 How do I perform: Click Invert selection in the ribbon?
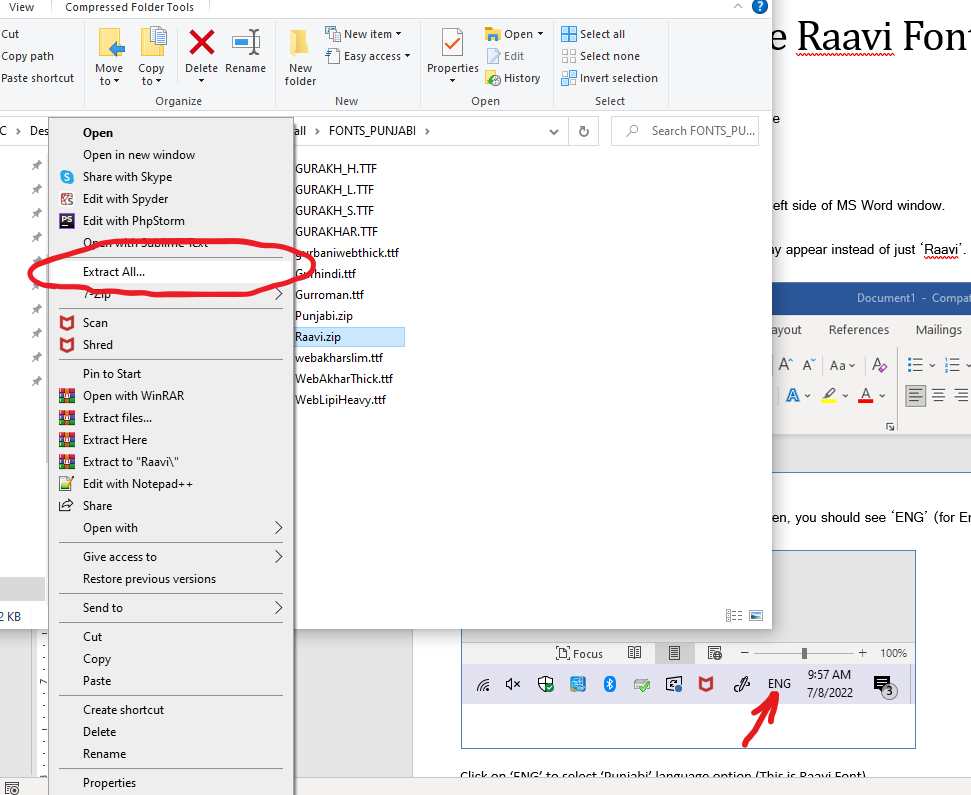(x=609, y=78)
